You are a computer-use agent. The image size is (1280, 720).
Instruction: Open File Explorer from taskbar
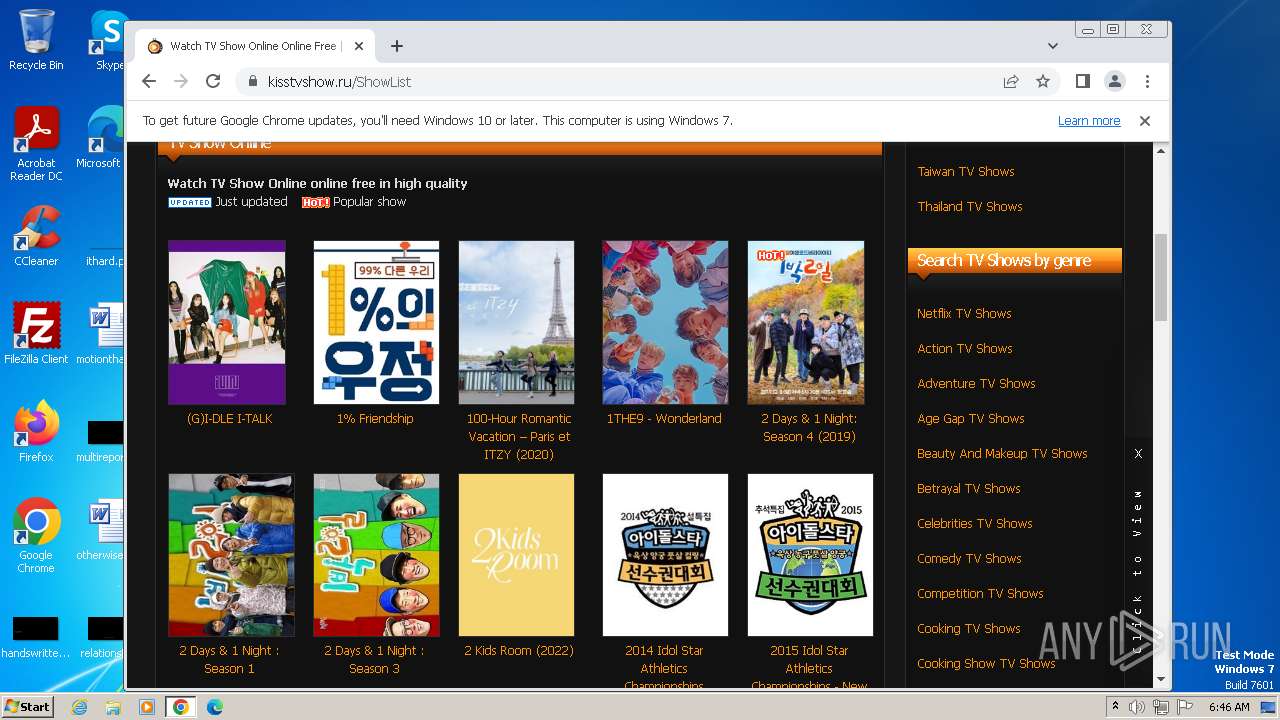coord(113,707)
